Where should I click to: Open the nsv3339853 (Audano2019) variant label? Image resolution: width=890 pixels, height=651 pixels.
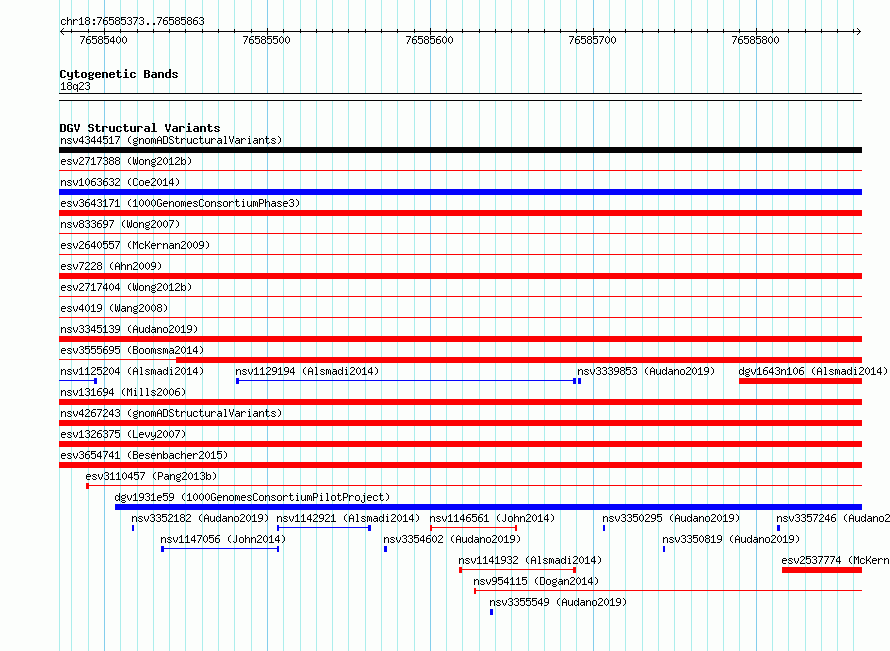point(646,371)
